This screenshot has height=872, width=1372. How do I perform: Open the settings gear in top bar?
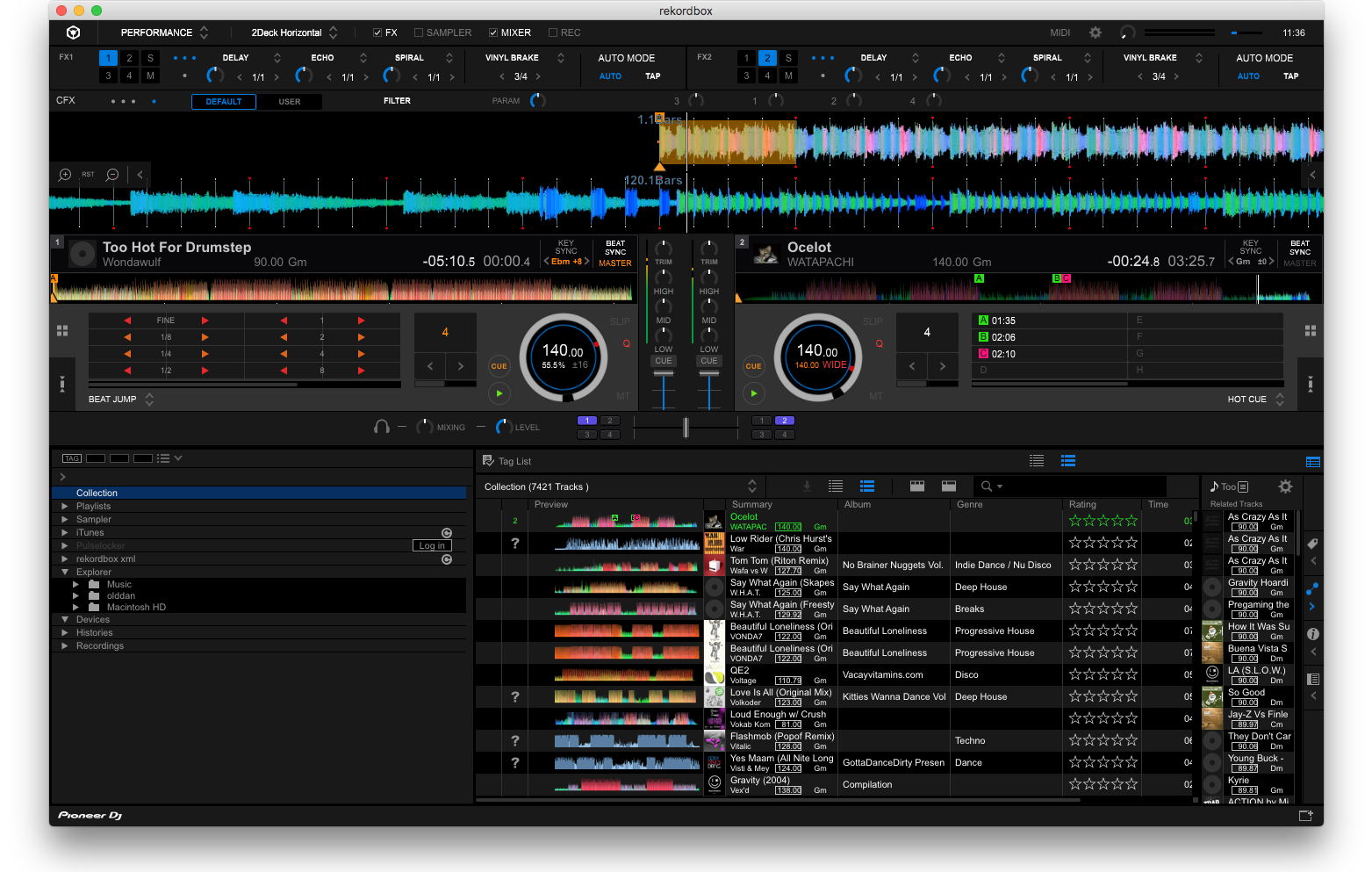pyautogui.click(x=1095, y=32)
